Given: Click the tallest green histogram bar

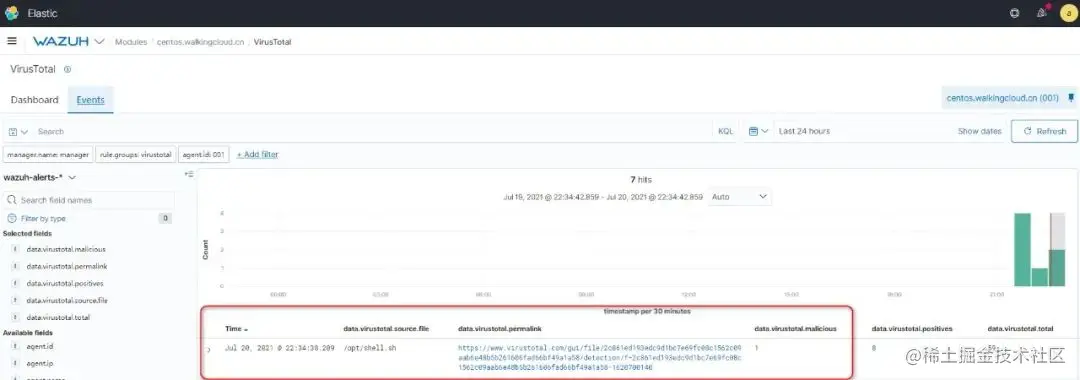Looking at the screenshot, I should 1022,249.
